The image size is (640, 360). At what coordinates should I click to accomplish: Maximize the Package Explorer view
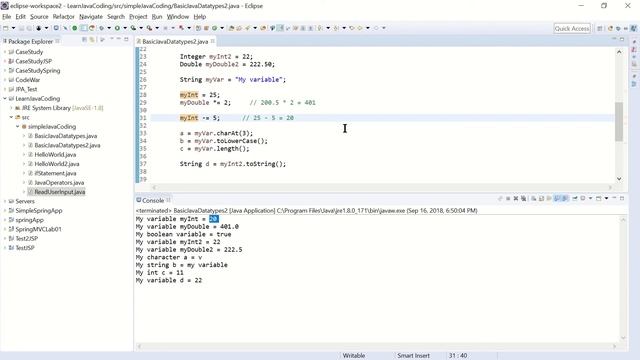[x=127, y=39]
